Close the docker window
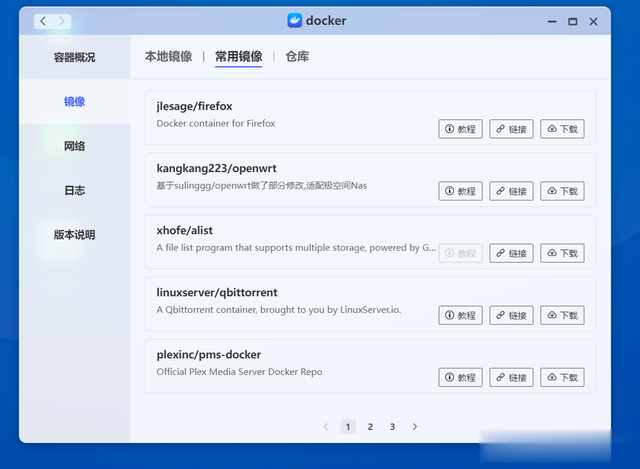 coord(593,22)
